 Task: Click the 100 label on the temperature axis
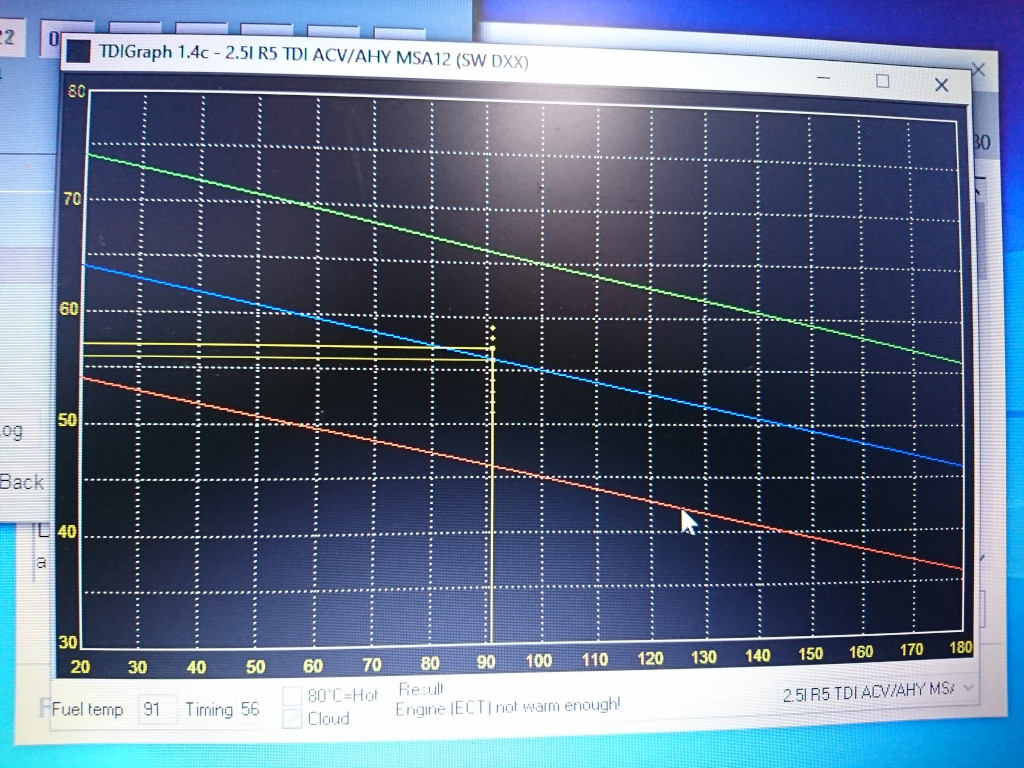[x=538, y=659]
